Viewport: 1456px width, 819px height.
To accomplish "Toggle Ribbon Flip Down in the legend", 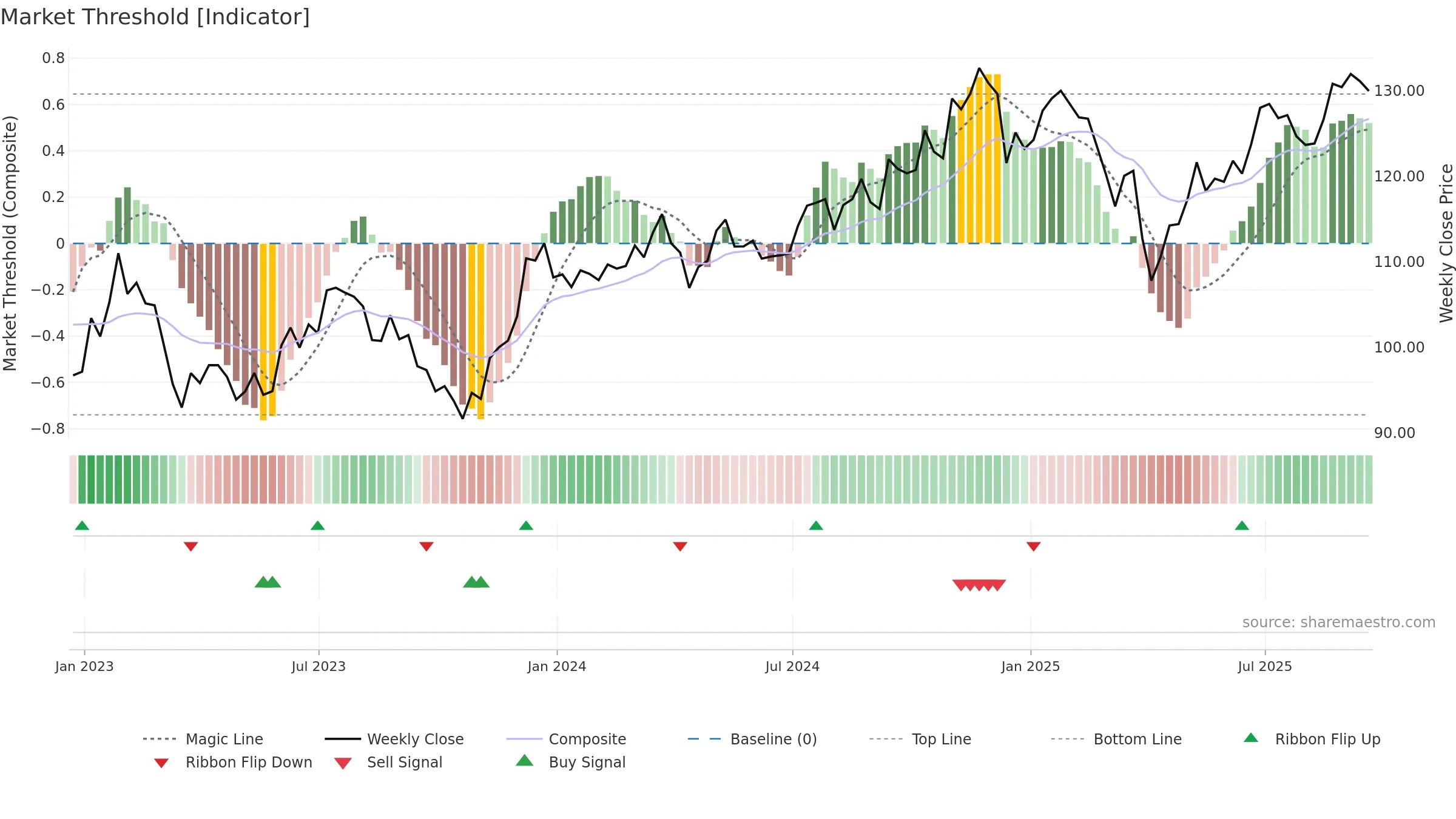I will pyautogui.click(x=233, y=762).
